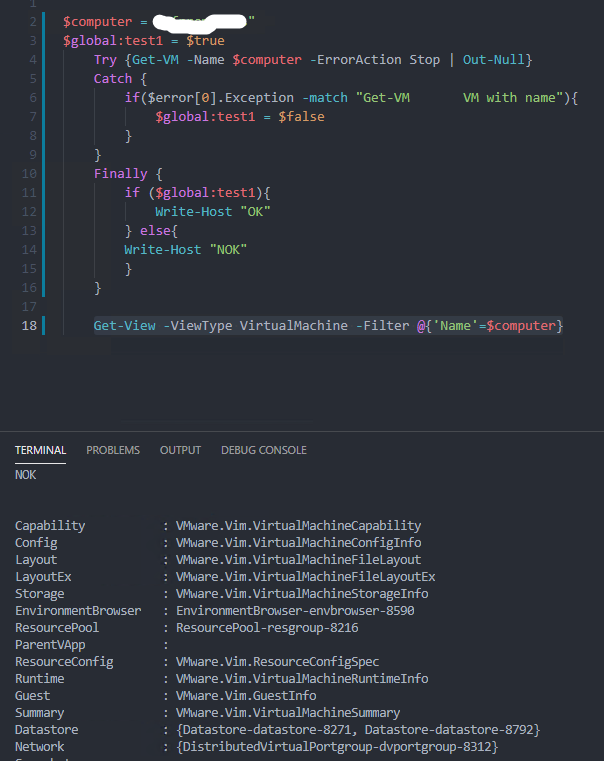Image resolution: width=604 pixels, height=761 pixels.
Task: Click Write-Host "NOK" on line 14
Action: pyautogui.click(x=185, y=249)
